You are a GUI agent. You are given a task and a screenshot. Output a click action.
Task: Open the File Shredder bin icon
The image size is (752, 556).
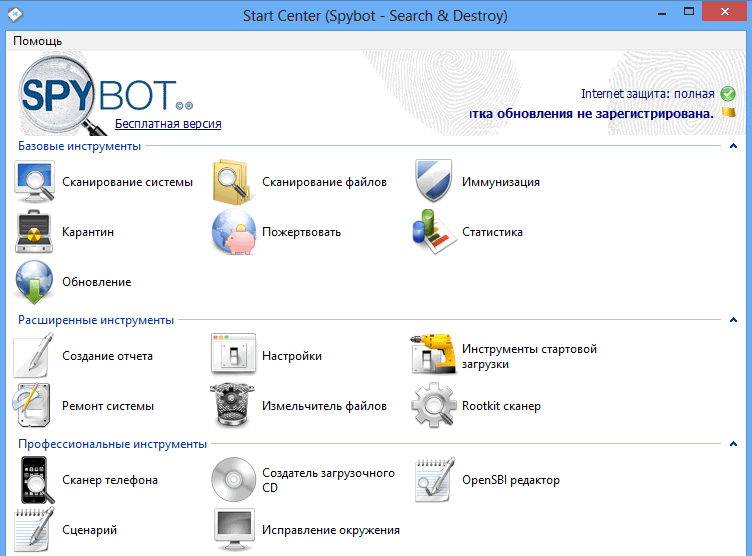(x=233, y=405)
